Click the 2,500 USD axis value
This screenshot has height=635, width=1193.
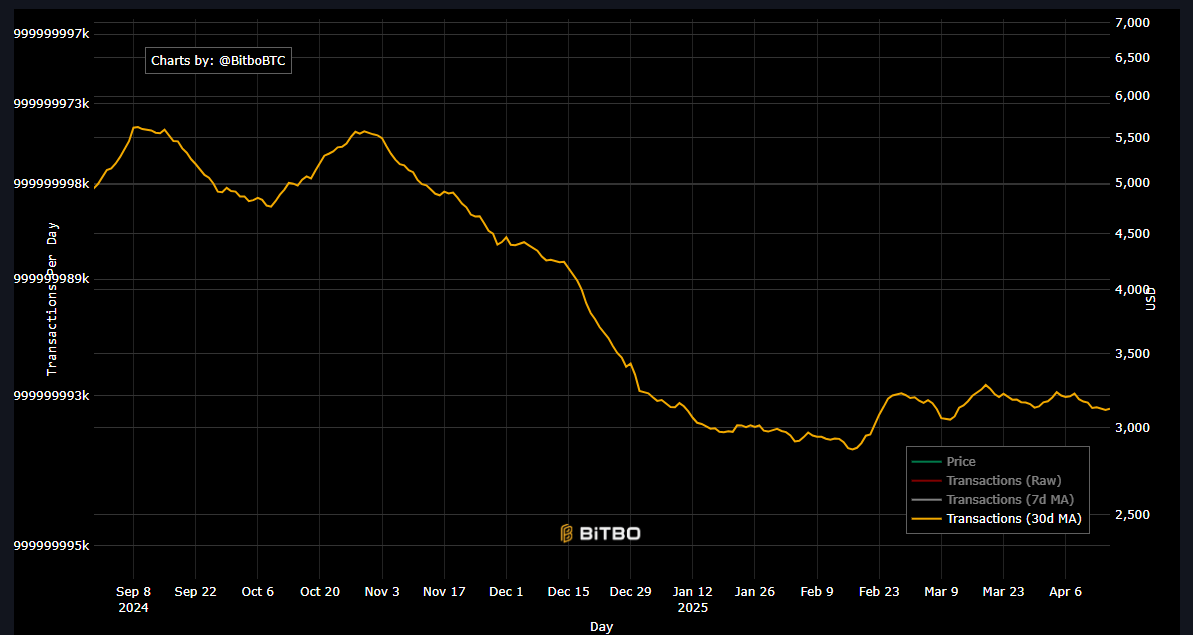(1131, 515)
